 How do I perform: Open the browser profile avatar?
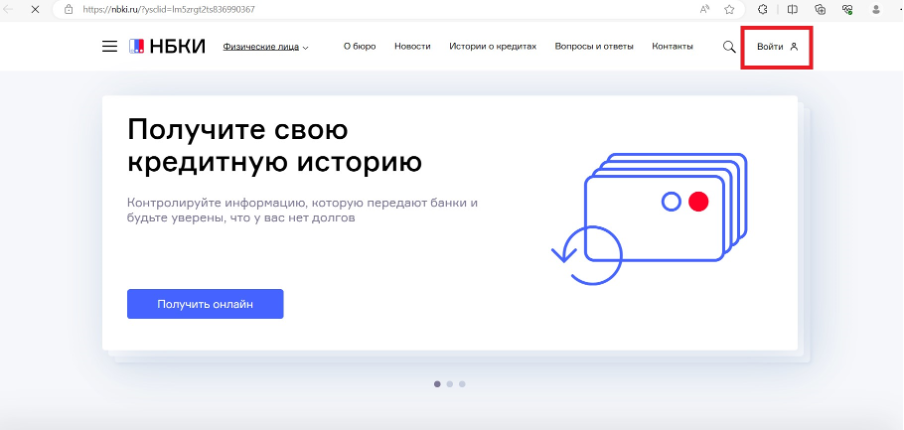[x=876, y=9]
